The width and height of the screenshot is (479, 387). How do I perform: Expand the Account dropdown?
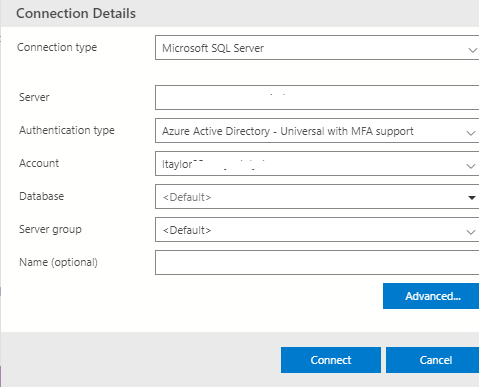(317, 164)
